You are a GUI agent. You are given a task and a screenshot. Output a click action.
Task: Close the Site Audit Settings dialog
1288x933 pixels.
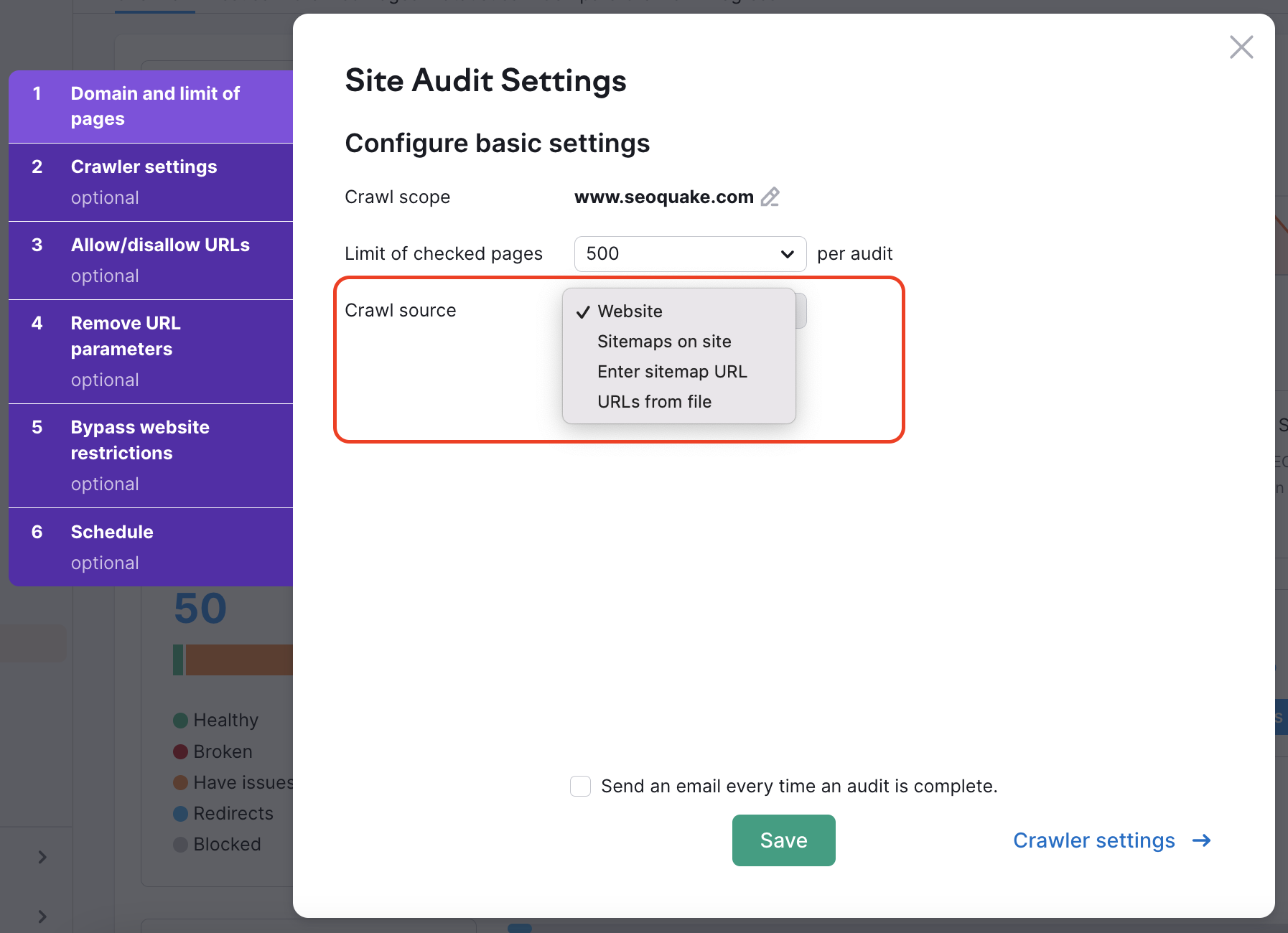point(1241,47)
